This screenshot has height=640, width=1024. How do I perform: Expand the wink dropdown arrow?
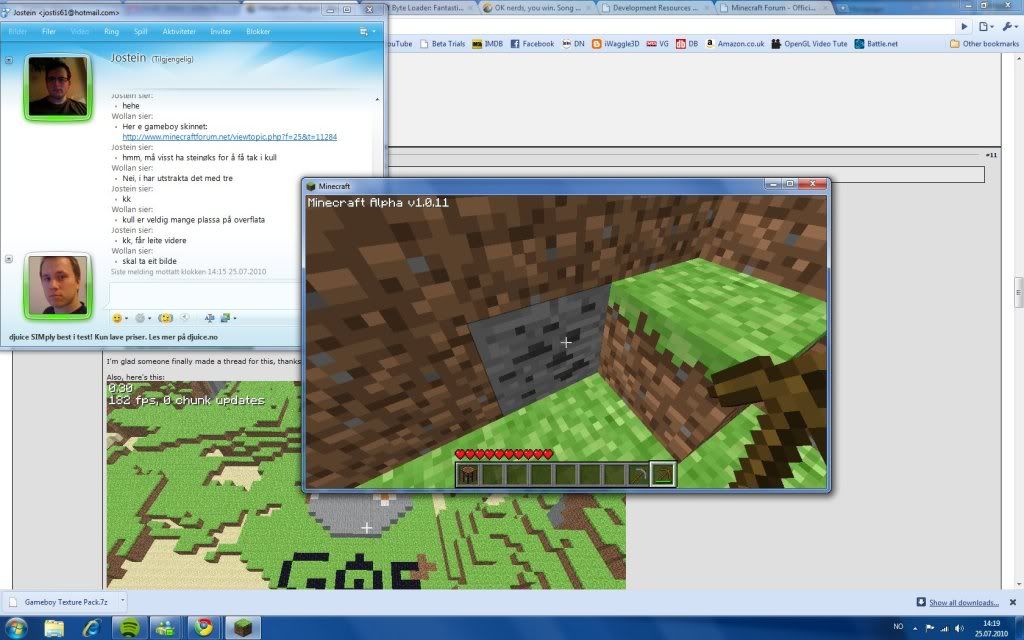tap(149, 319)
